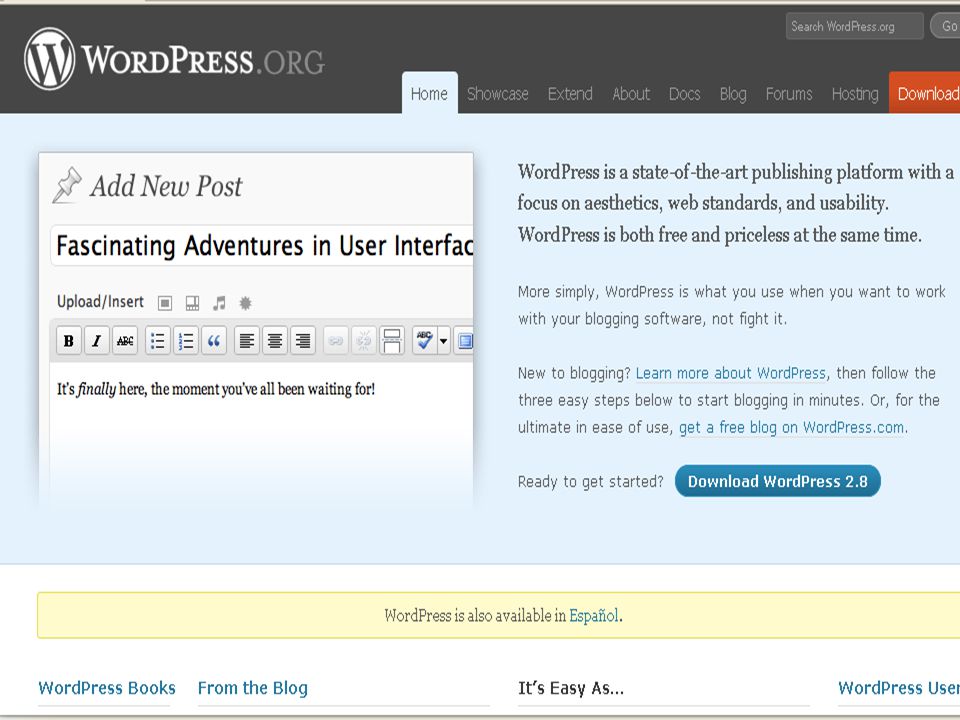Insert an ordered numbered list

pyautogui.click(x=186, y=340)
